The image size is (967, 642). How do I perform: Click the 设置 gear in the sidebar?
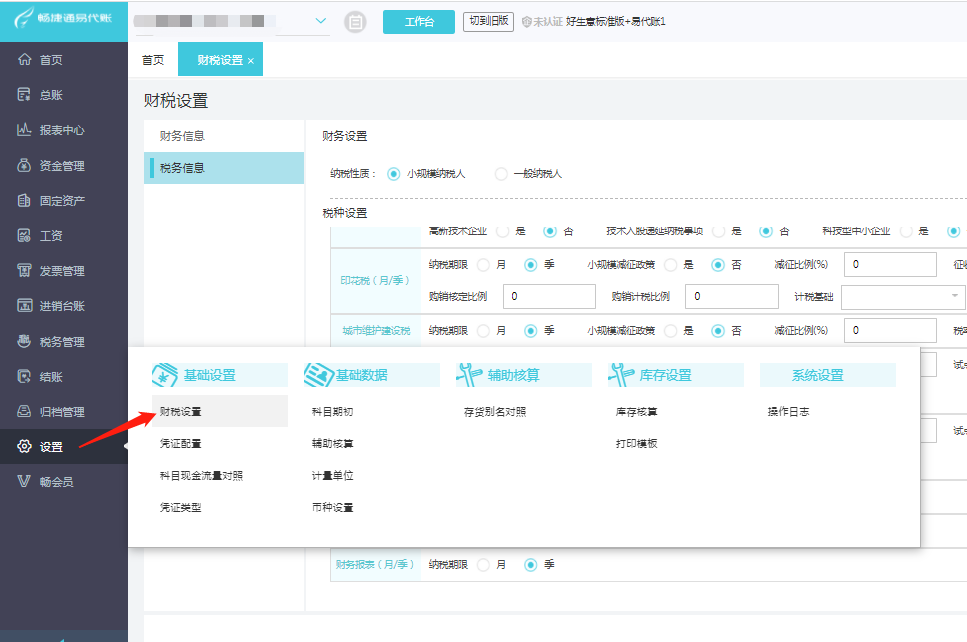click(24, 447)
